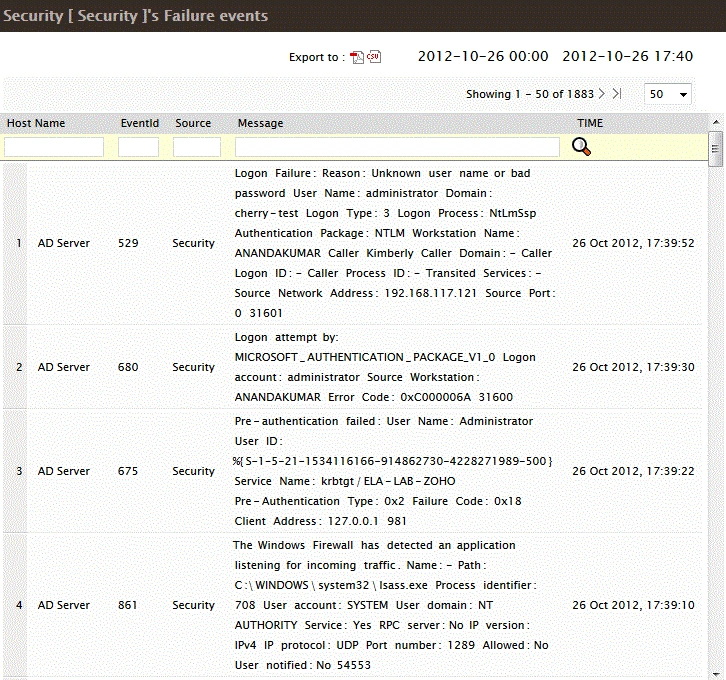This screenshot has height=680, width=726.
Task: Export failure events to CSV
Action: [x=374, y=56]
